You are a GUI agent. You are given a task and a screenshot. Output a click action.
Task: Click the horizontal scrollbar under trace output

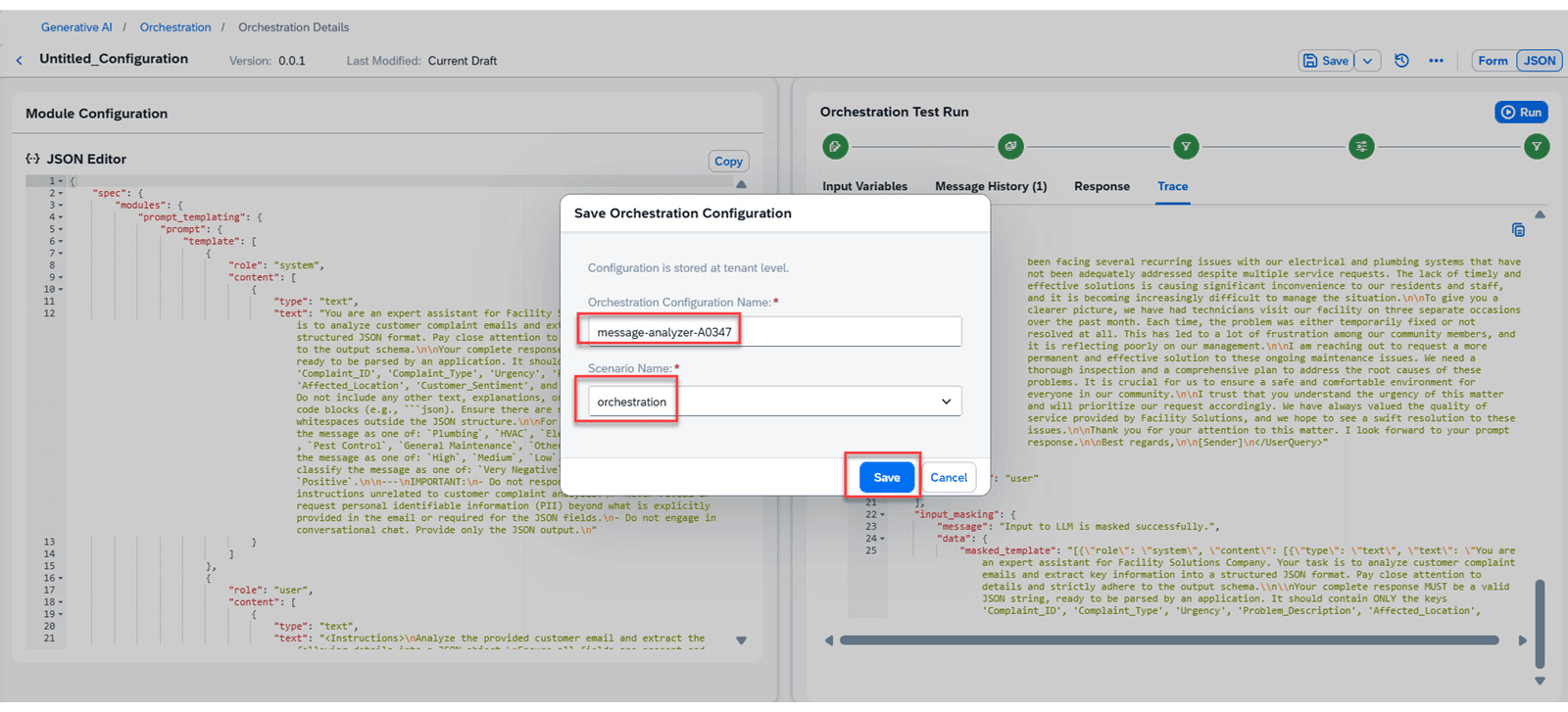click(x=1169, y=641)
